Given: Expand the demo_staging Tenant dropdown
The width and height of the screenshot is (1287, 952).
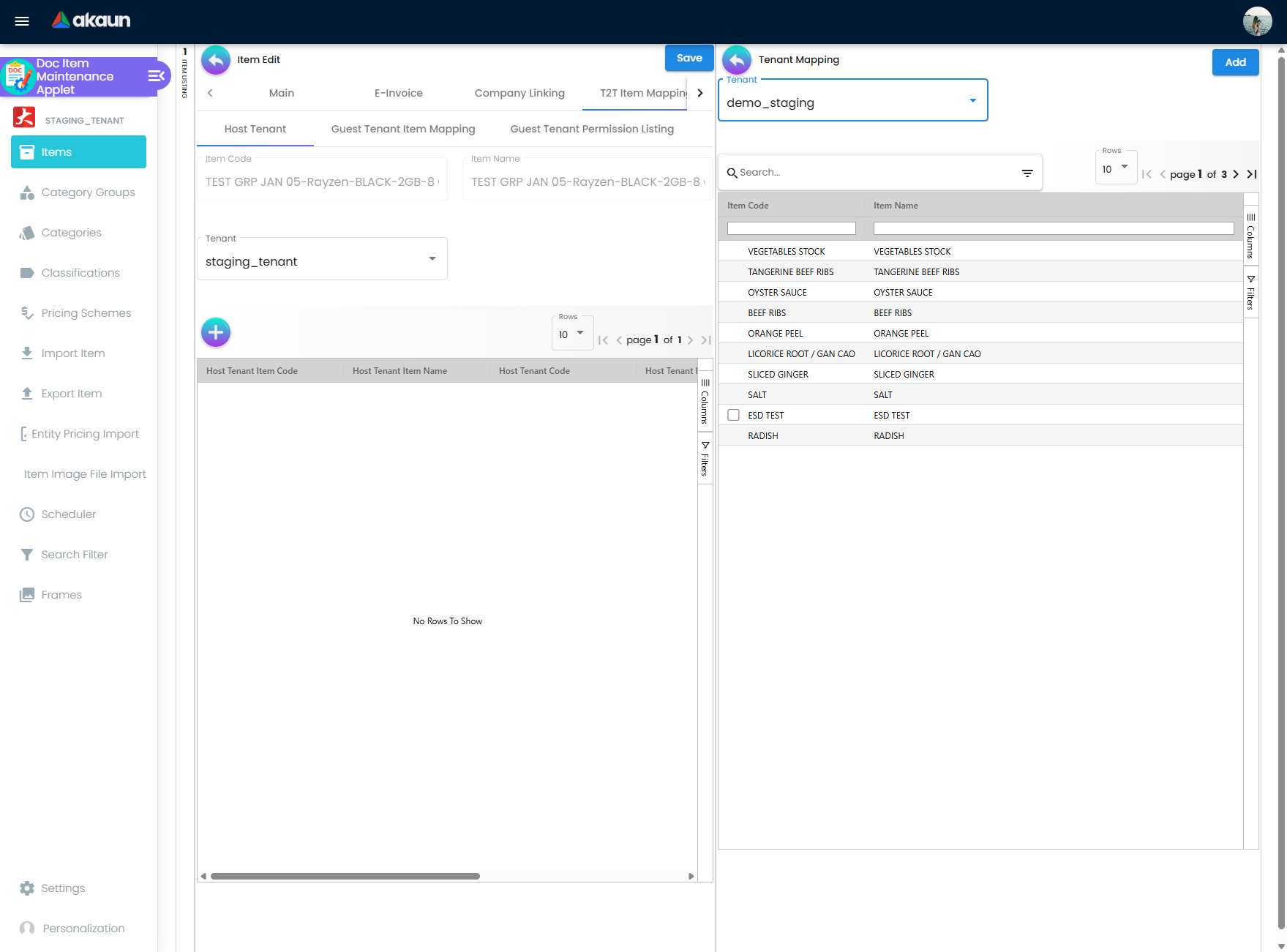Looking at the screenshot, I should (972, 101).
